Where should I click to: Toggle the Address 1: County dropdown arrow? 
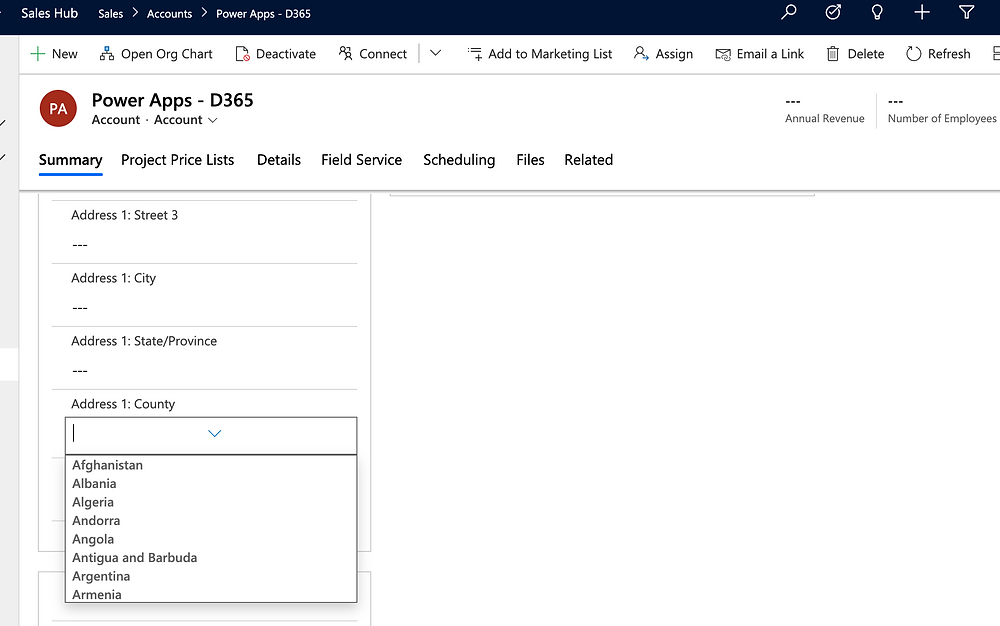click(214, 433)
